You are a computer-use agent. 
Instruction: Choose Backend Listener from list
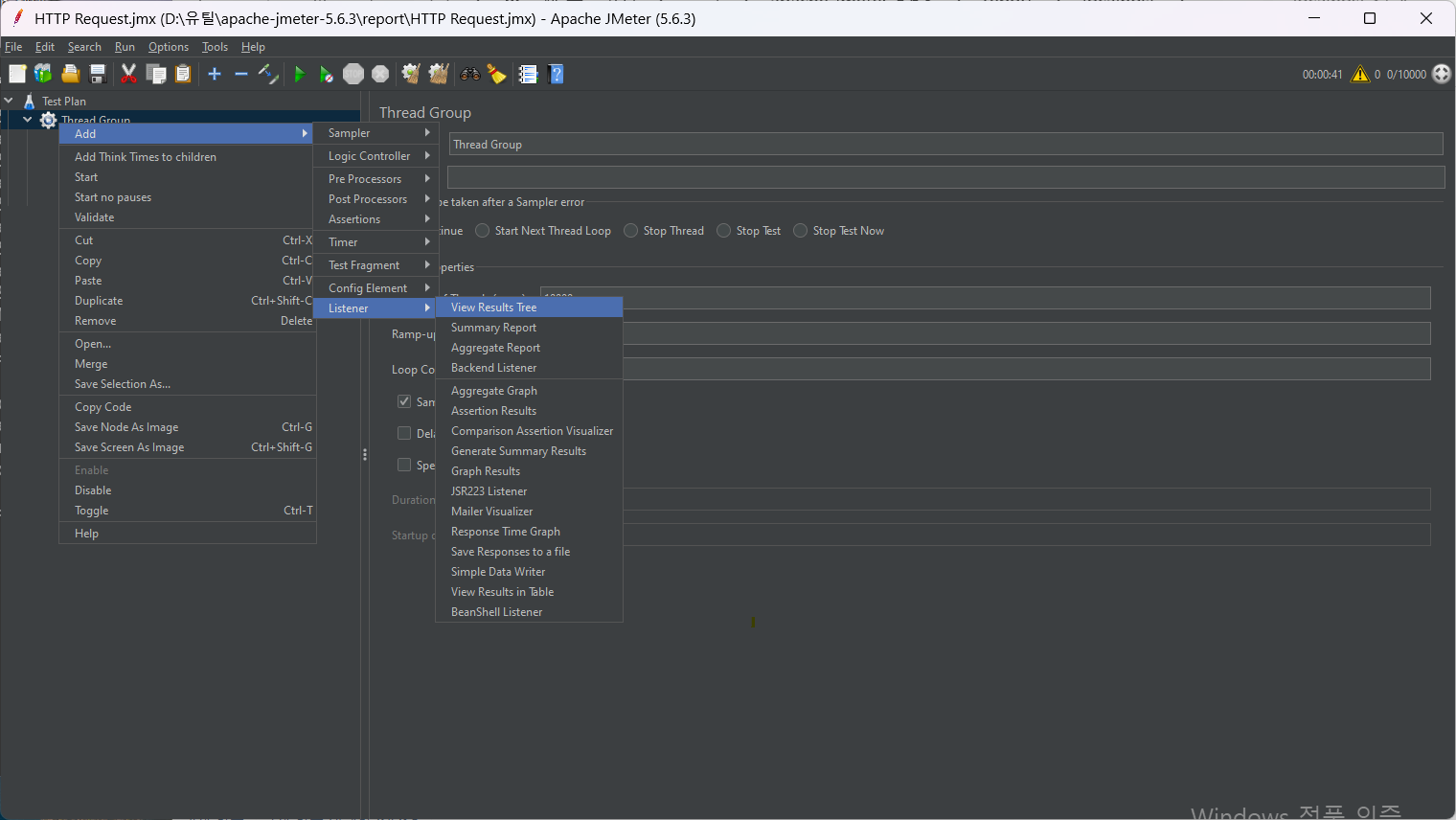tap(529, 368)
